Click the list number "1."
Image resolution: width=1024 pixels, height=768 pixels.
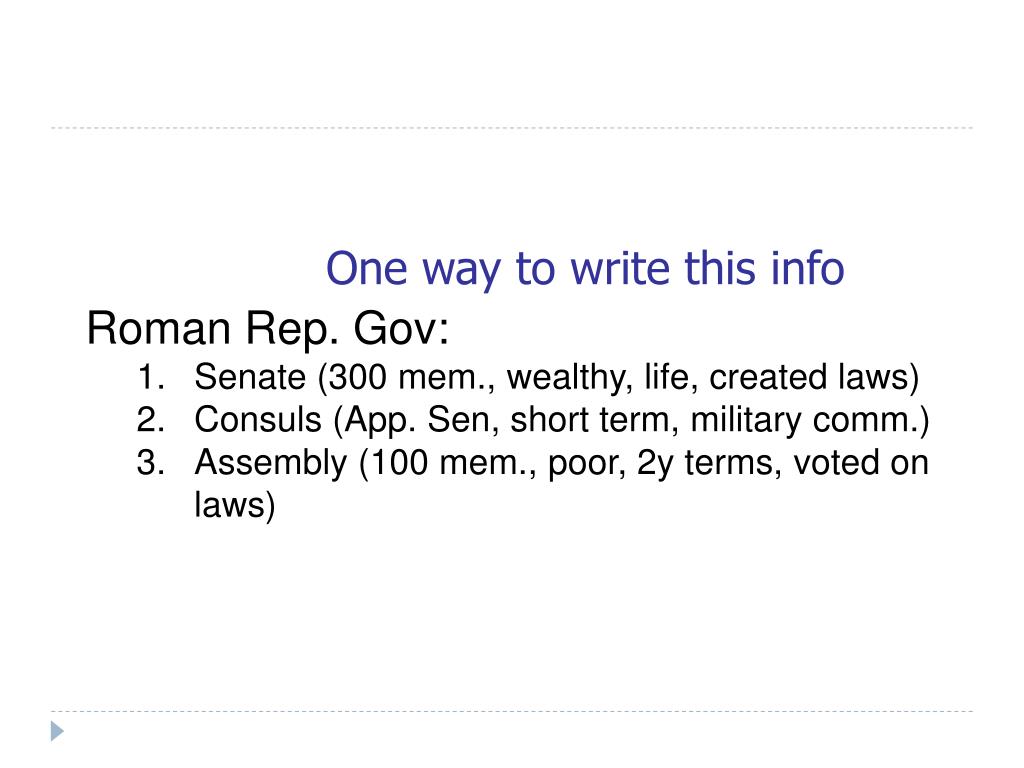coord(150,377)
